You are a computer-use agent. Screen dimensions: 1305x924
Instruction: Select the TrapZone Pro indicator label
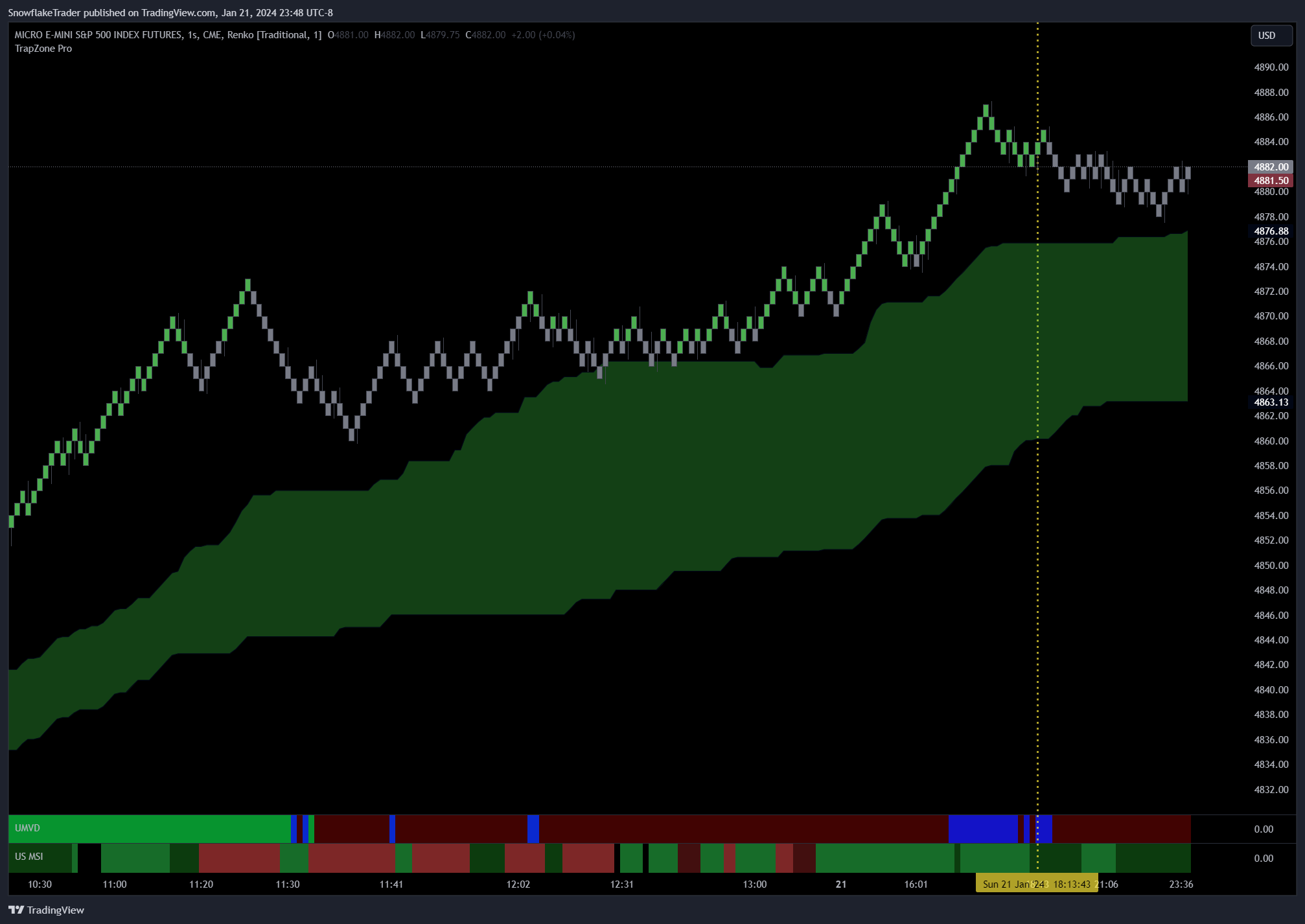(43, 49)
